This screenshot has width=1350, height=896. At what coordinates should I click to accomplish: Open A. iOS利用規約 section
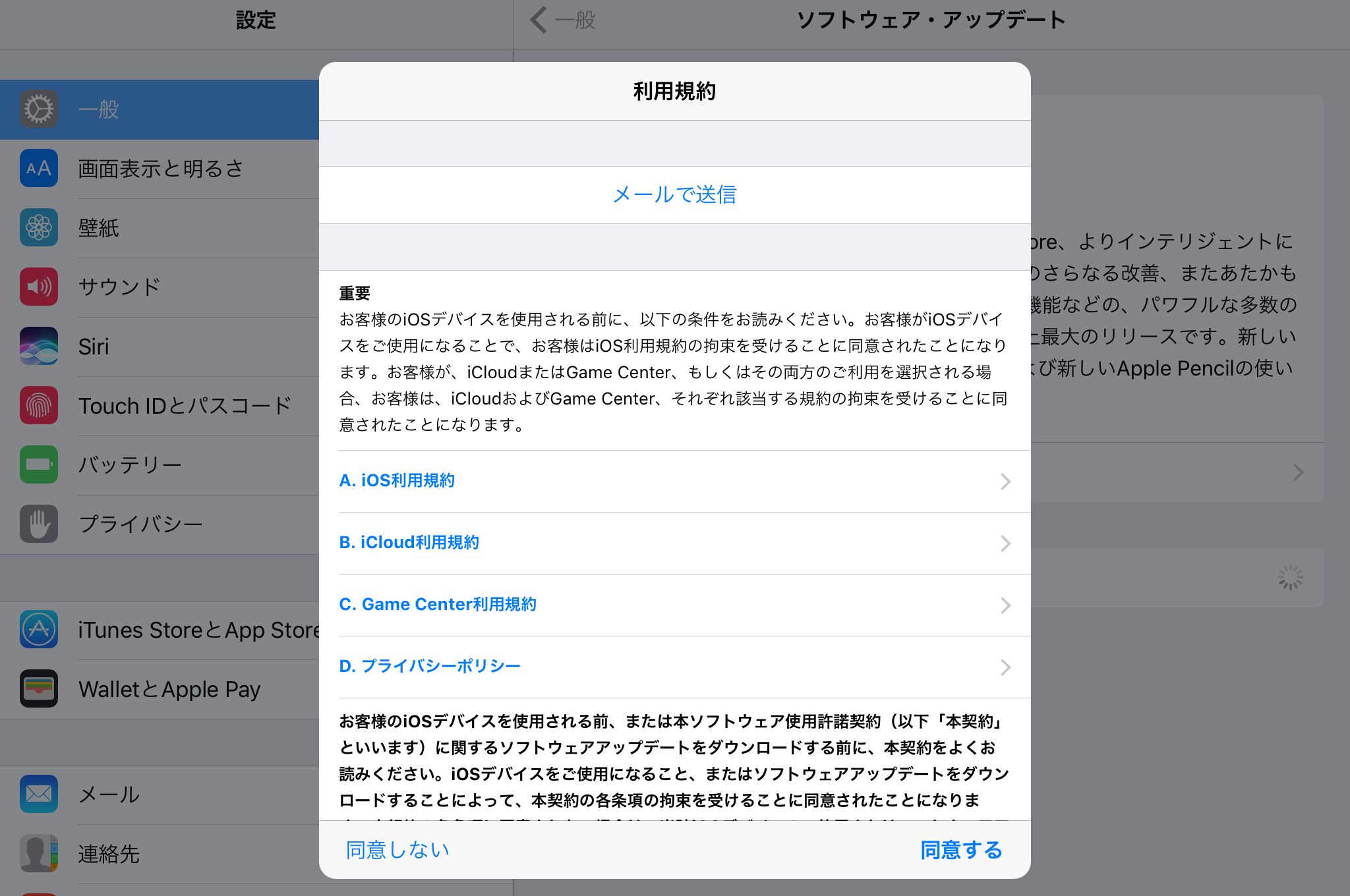[x=675, y=482]
